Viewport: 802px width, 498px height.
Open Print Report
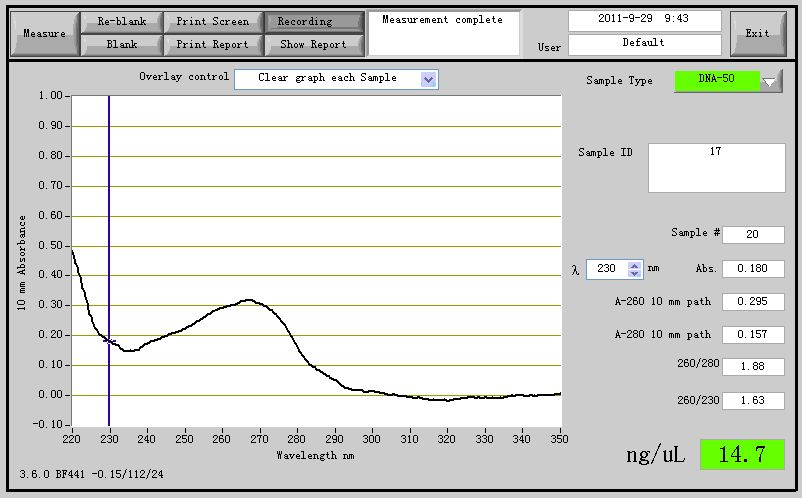click(213, 44)
